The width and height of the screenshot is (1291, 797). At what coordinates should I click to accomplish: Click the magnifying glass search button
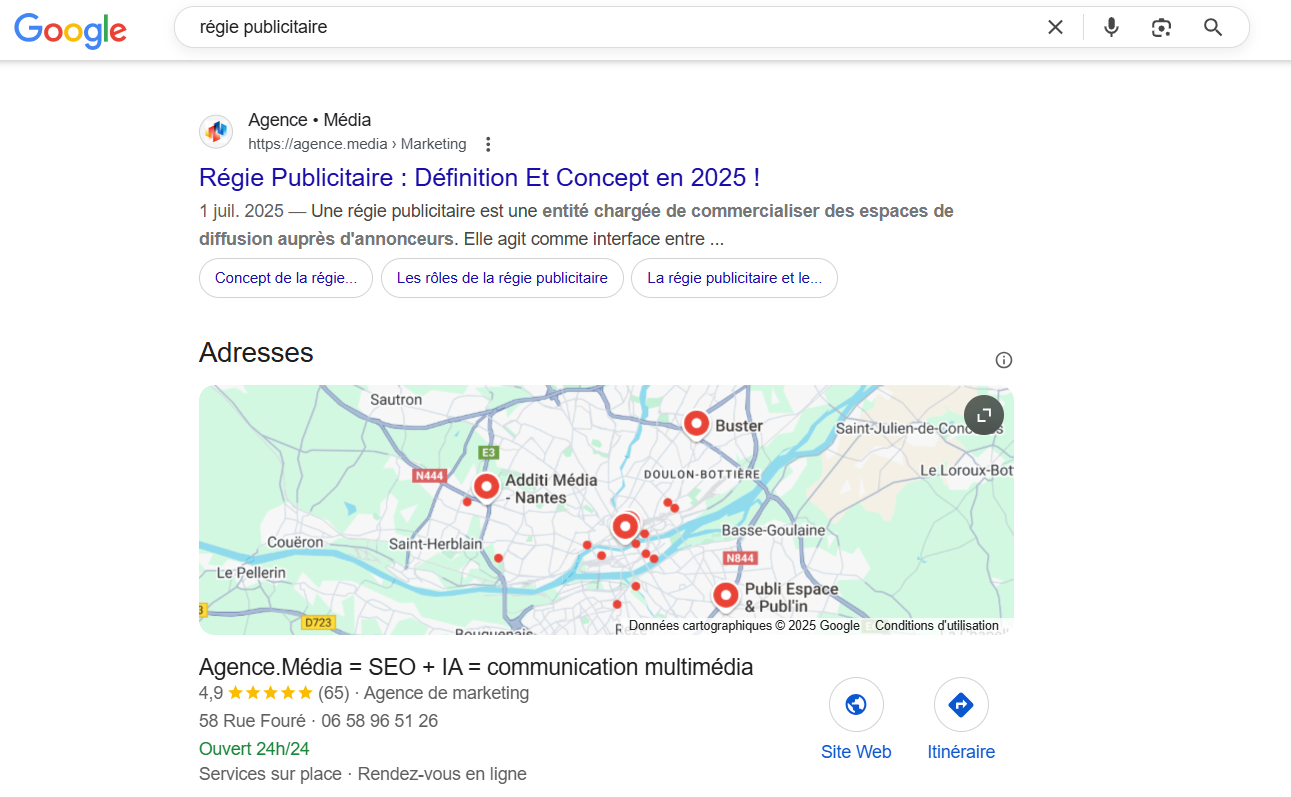click(x=1213, y=27)
